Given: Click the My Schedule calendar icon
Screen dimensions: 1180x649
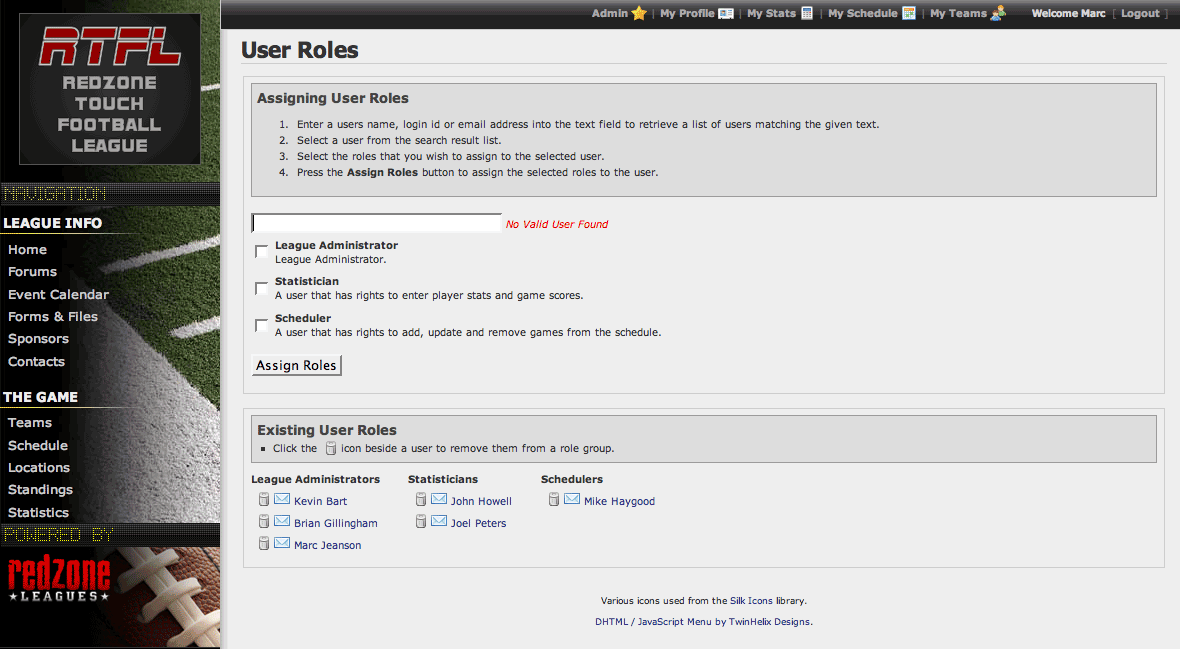Looking at the screenshot, I should pos(909,13).
